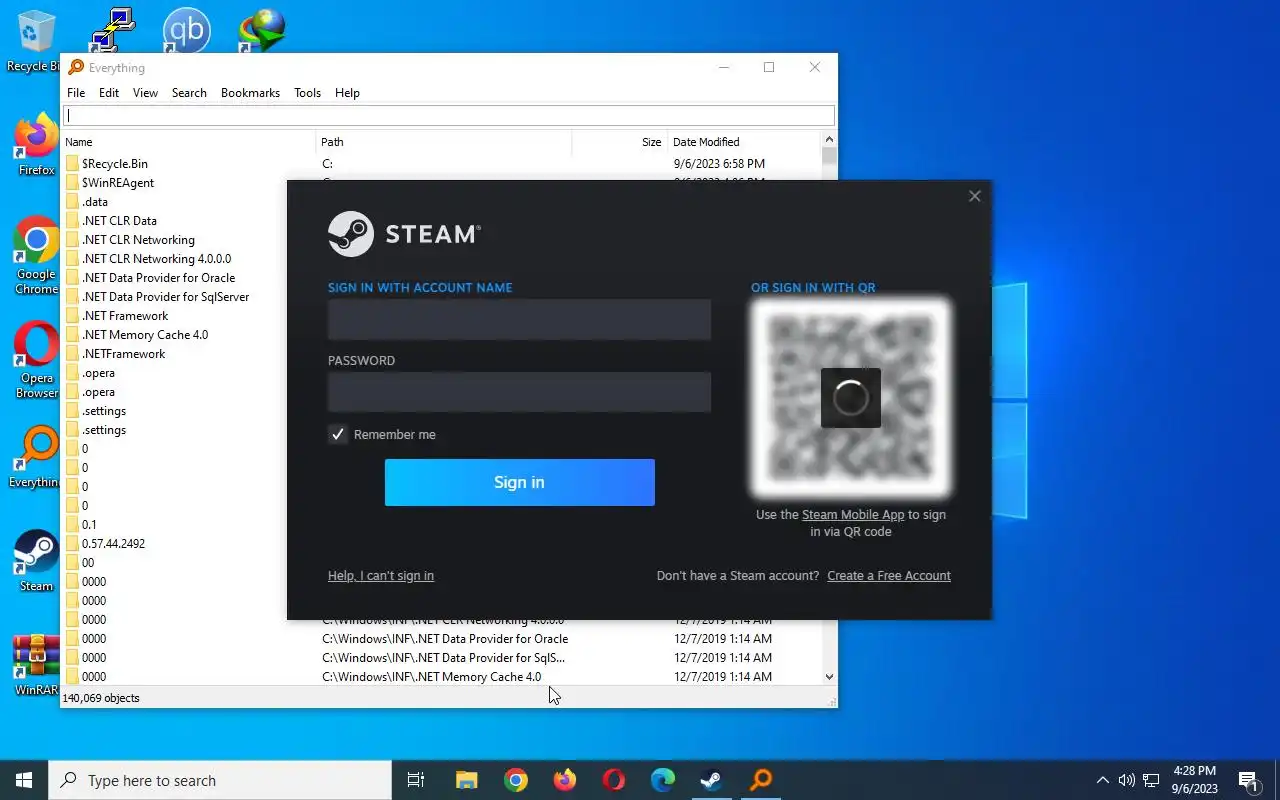Select the .data folder row
1280x800 pixels.
point(95,202)
